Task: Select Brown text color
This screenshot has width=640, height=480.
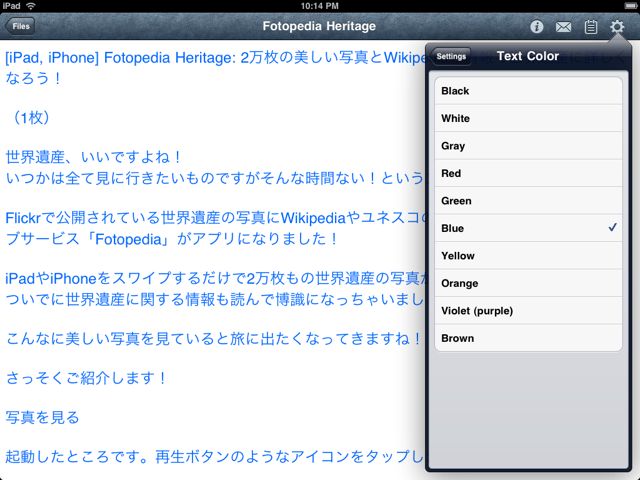Action: 528,338
